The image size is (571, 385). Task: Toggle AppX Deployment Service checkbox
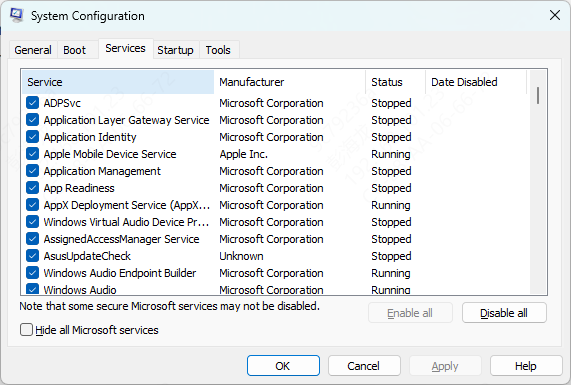click(32, 205)
